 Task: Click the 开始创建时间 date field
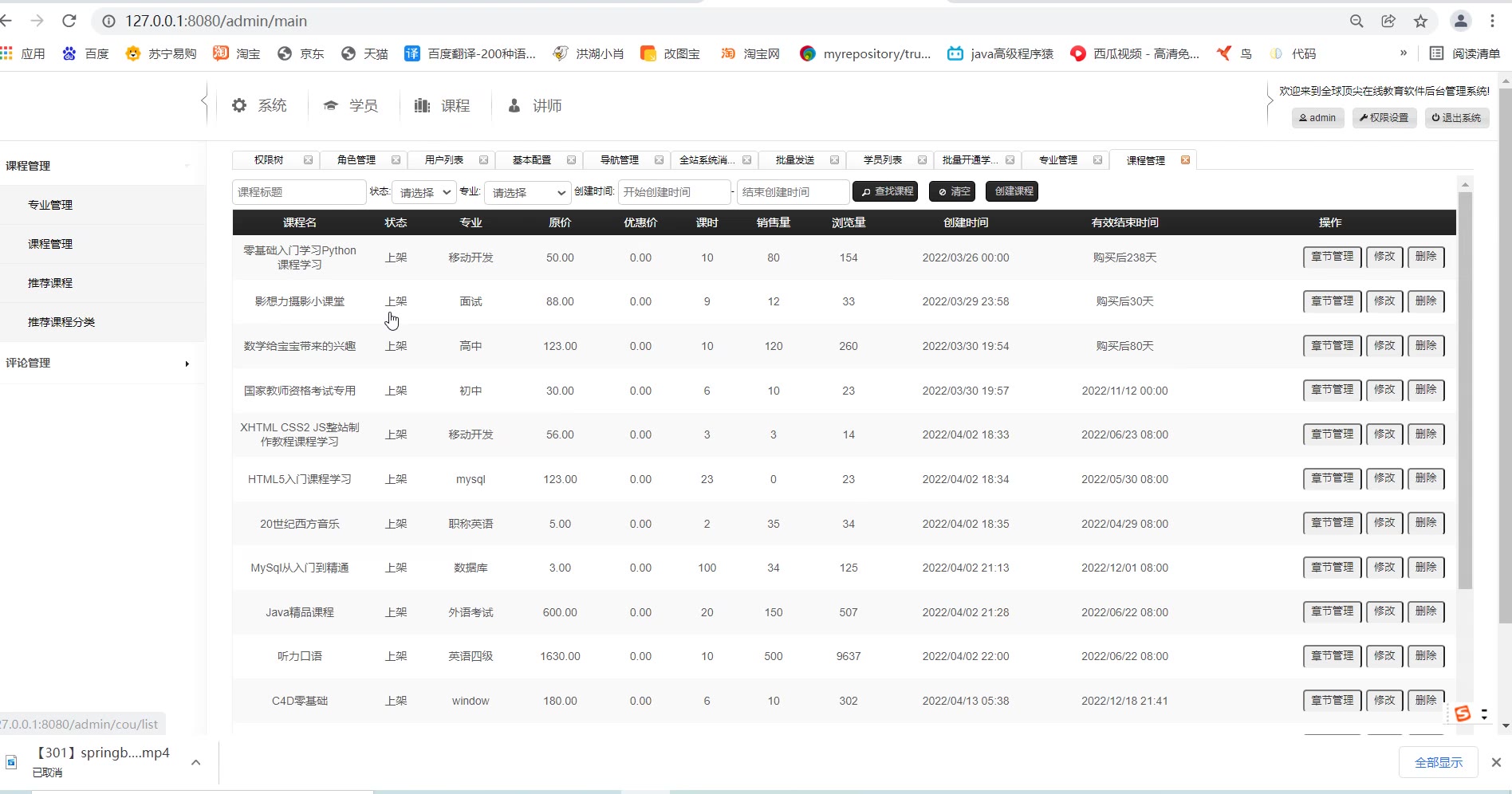click(x=674, y=192)
